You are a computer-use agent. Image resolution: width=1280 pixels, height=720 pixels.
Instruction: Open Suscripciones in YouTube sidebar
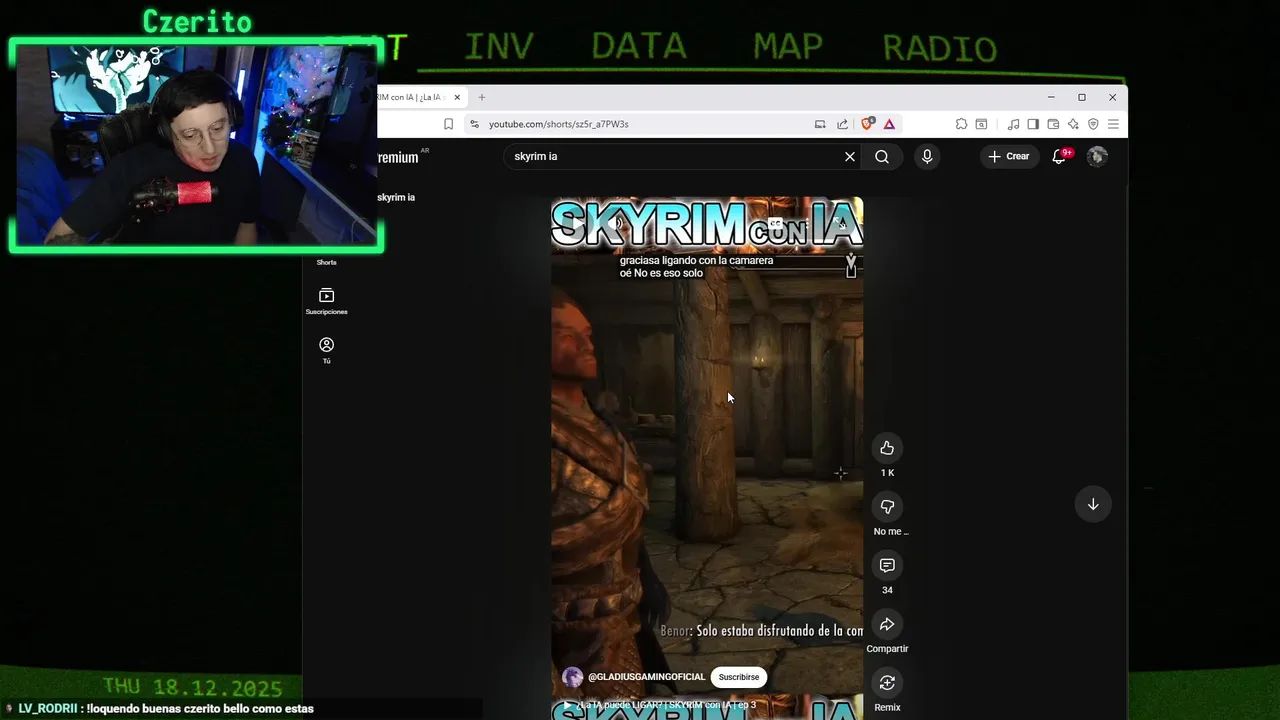click(x=326, y=301)
